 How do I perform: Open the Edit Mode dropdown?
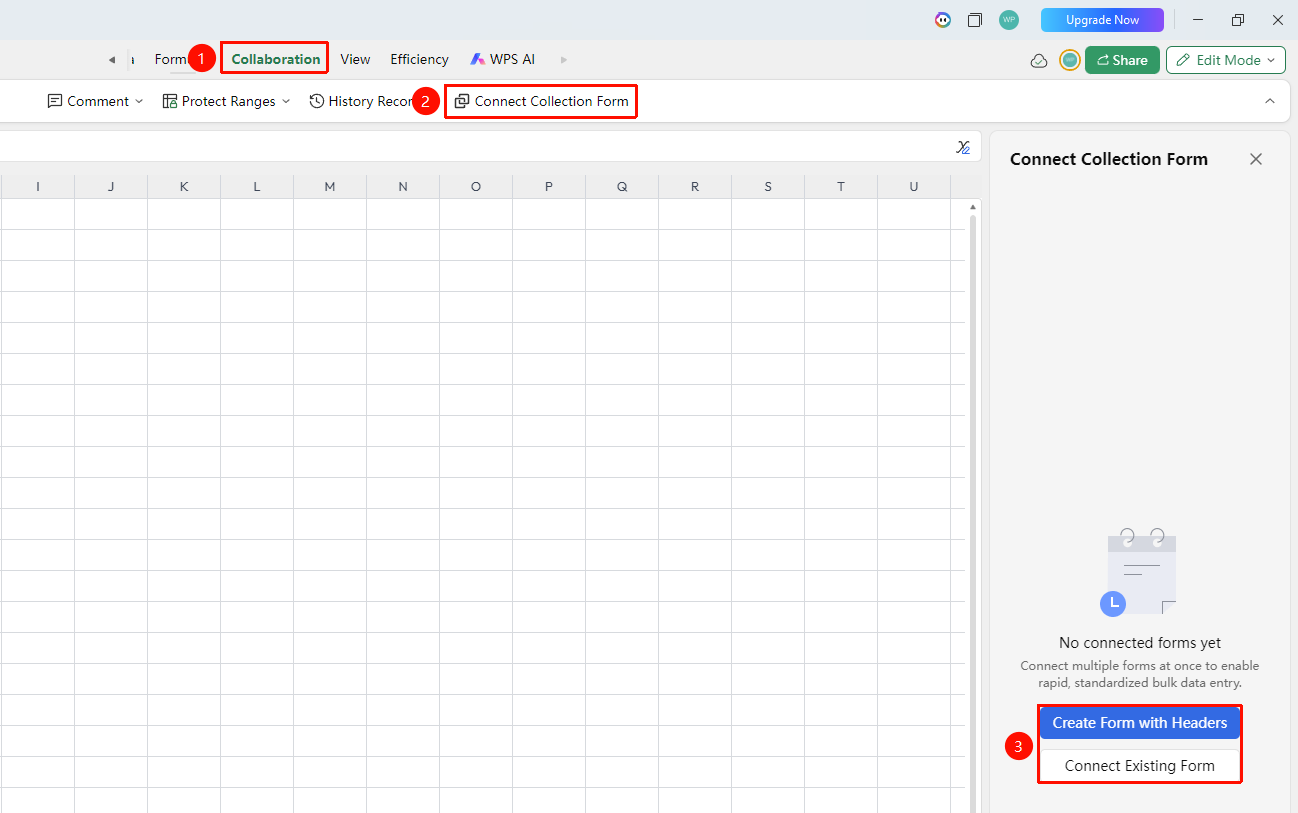click(x=1225, y=60)
